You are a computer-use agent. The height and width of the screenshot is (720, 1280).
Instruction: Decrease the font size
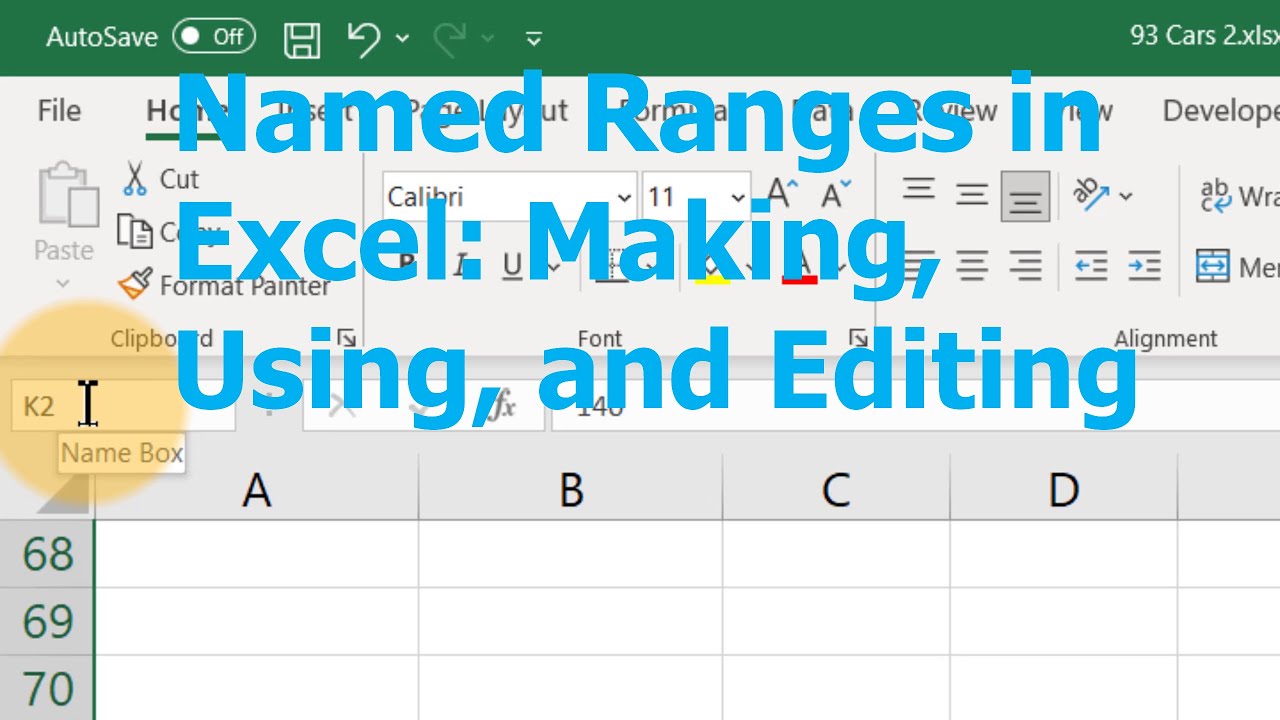(835, 193)
